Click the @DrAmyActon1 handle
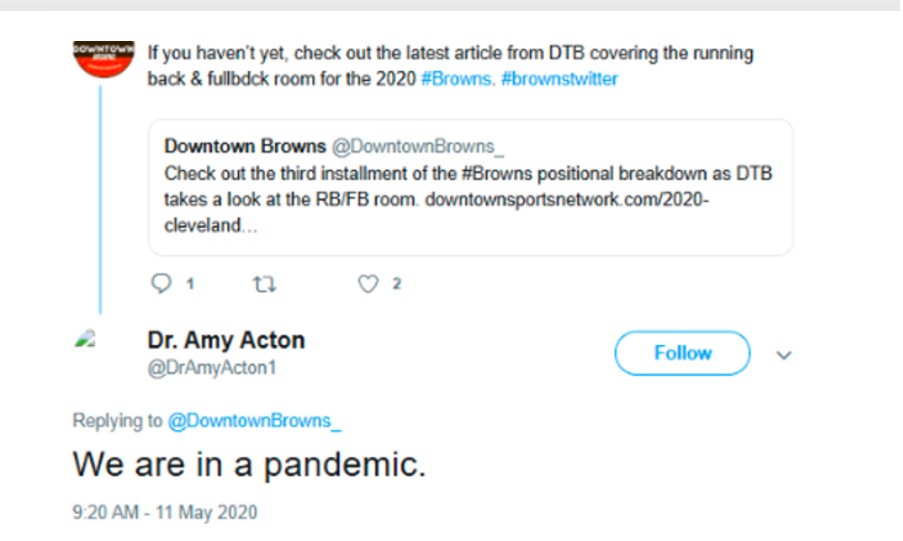Screen dimensions: 903x541 (211, 368)
